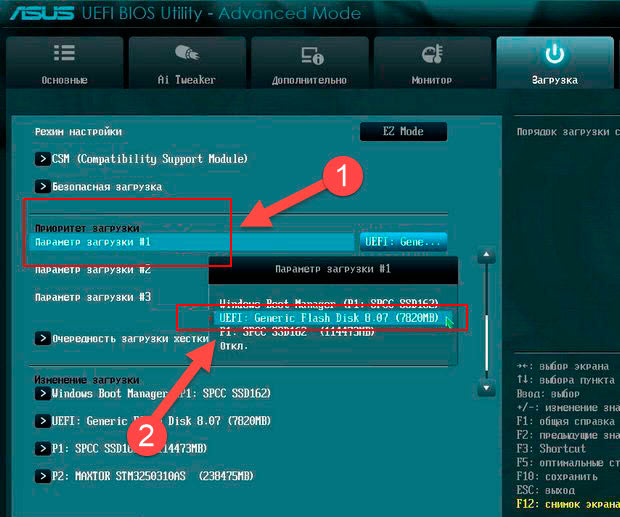Select Параметр загрузки #3 row
Viewport: 620px width, 517px height.
pos(93,297)
